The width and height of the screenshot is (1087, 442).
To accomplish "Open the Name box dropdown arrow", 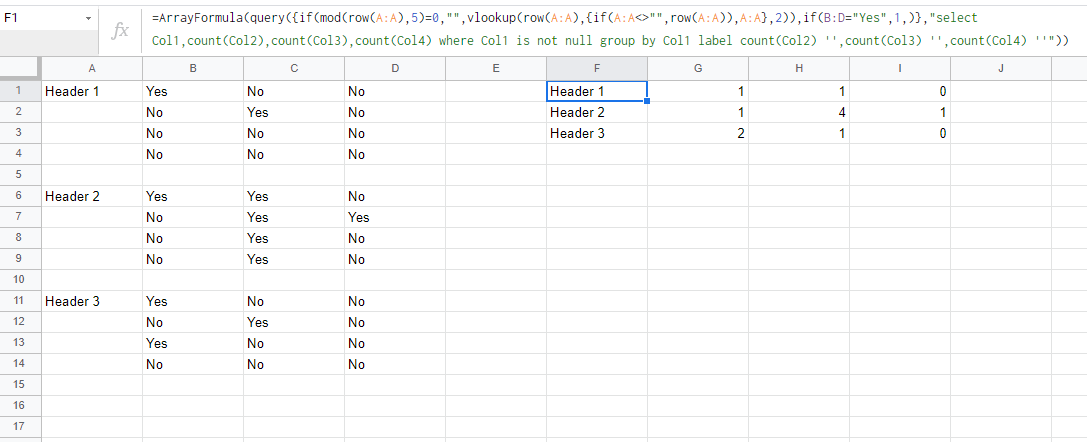I will 88,19.
